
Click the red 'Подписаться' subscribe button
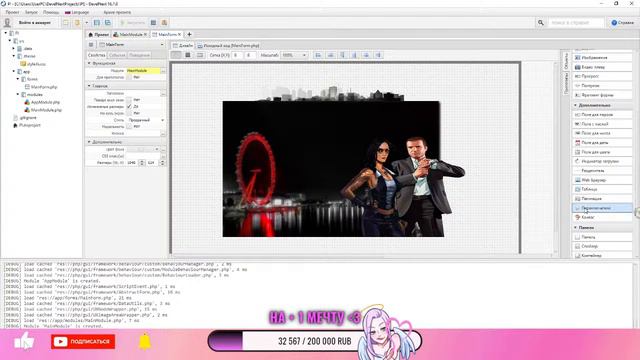pyautogui.click(x=83, y=342)
